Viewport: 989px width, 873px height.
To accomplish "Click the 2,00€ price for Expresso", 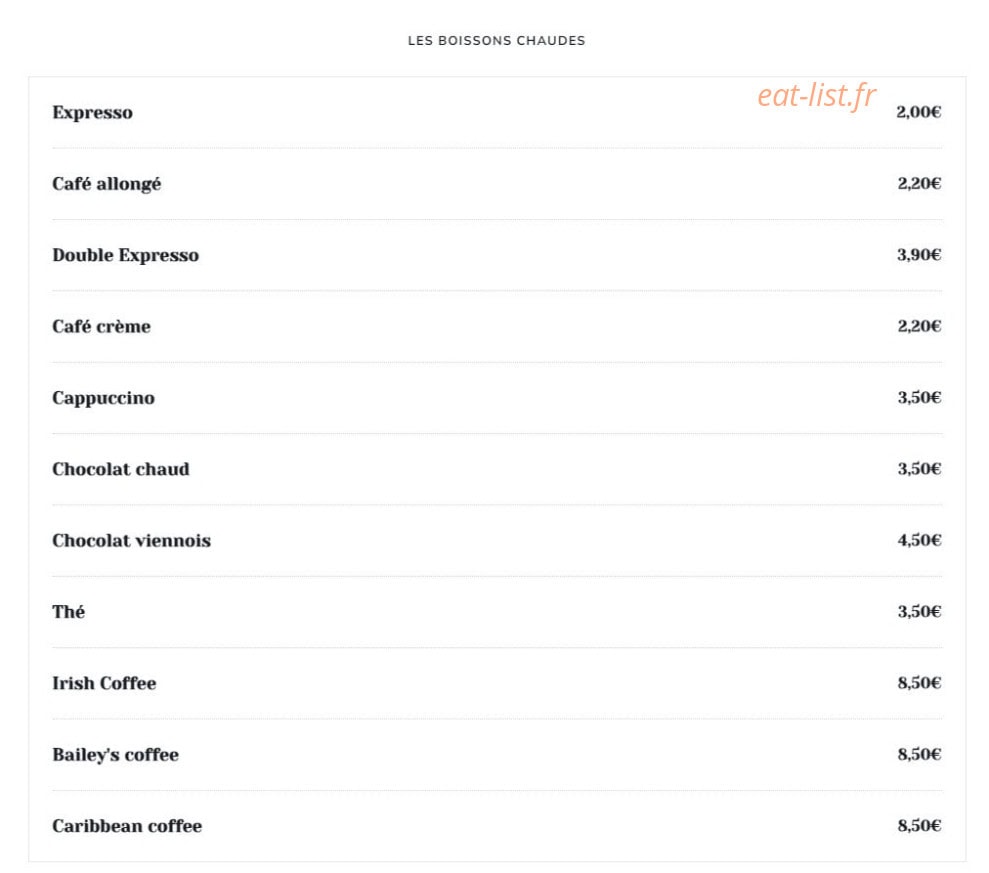I will [x=919, y=112].
